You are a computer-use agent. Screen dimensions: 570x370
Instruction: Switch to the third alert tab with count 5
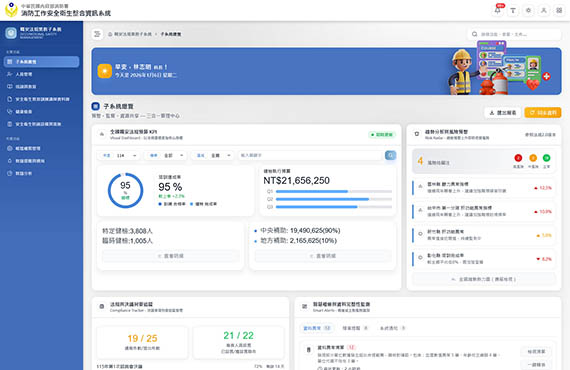[x=392, y=328]
